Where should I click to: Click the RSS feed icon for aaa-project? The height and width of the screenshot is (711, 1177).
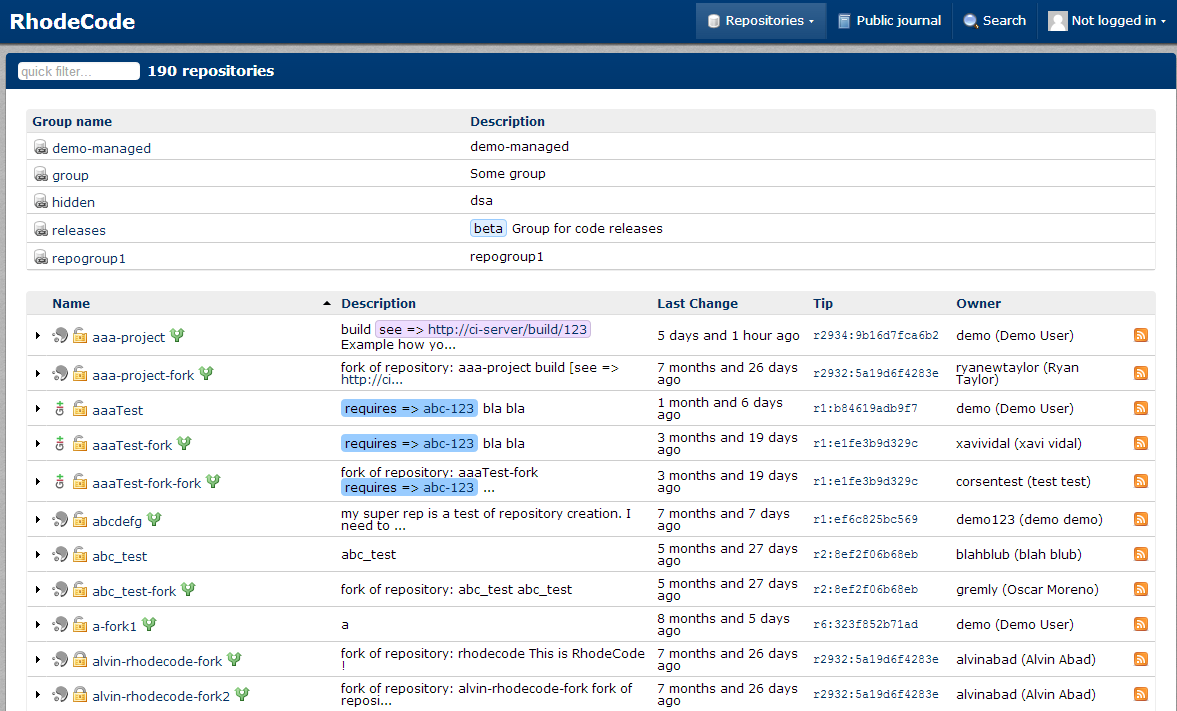[1141, 335]
